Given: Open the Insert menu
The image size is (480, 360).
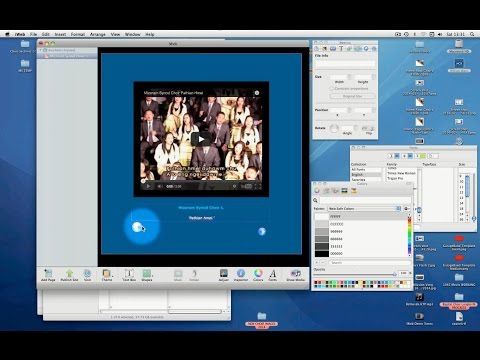Looking at the screenshot, I should point(60,34).
